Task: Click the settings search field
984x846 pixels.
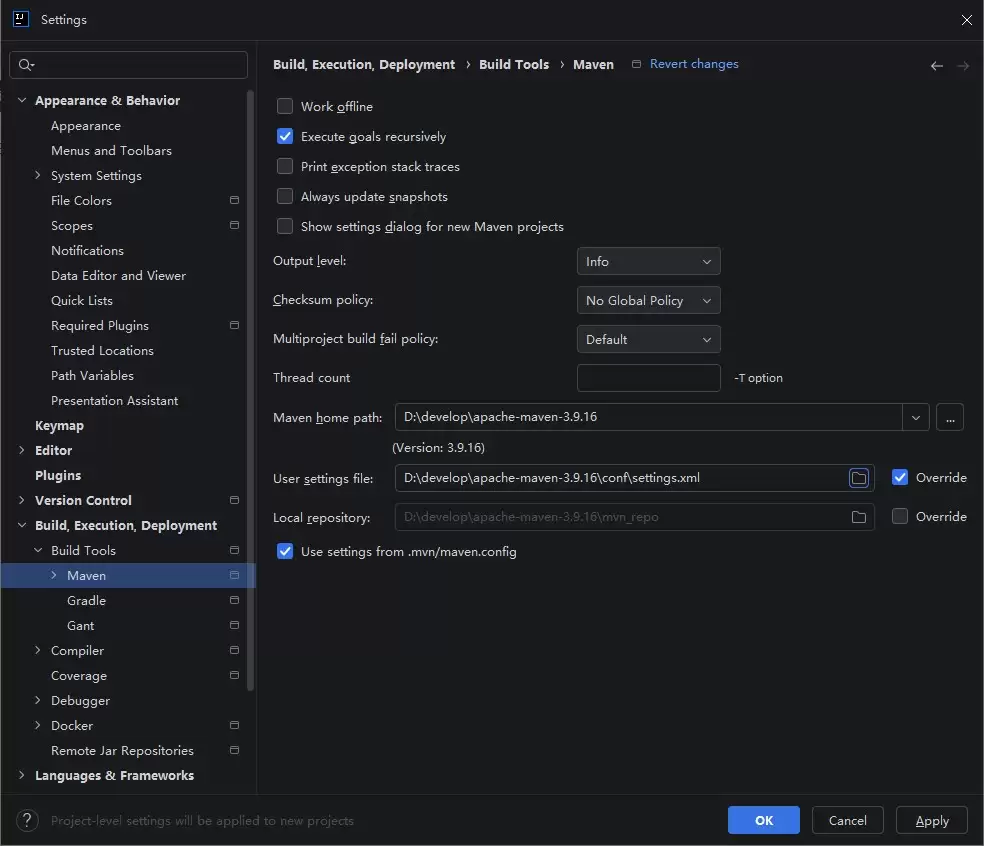Action: [129, 65]
